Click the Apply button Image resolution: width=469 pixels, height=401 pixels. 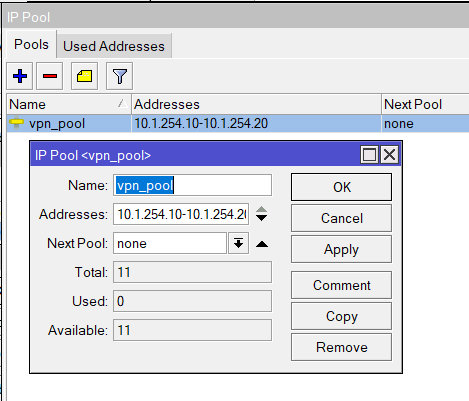point(341,249)
